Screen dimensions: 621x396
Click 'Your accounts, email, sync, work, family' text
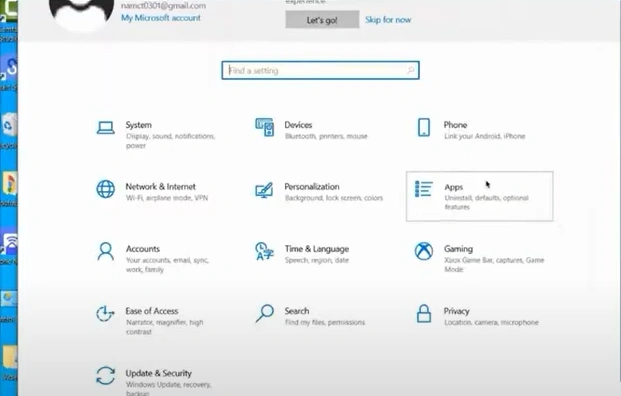[x=167, y=265]
